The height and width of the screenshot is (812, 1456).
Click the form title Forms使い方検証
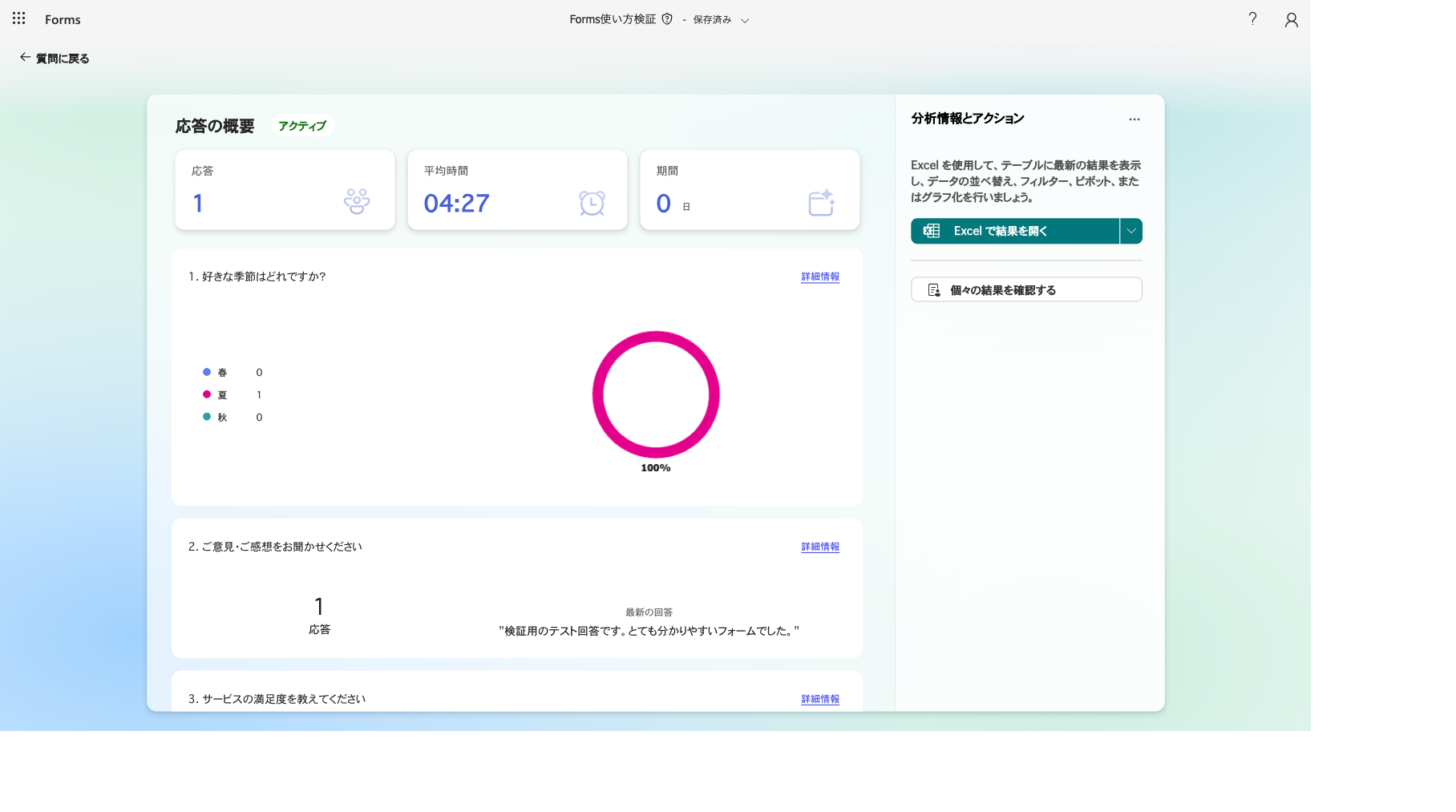613,19
